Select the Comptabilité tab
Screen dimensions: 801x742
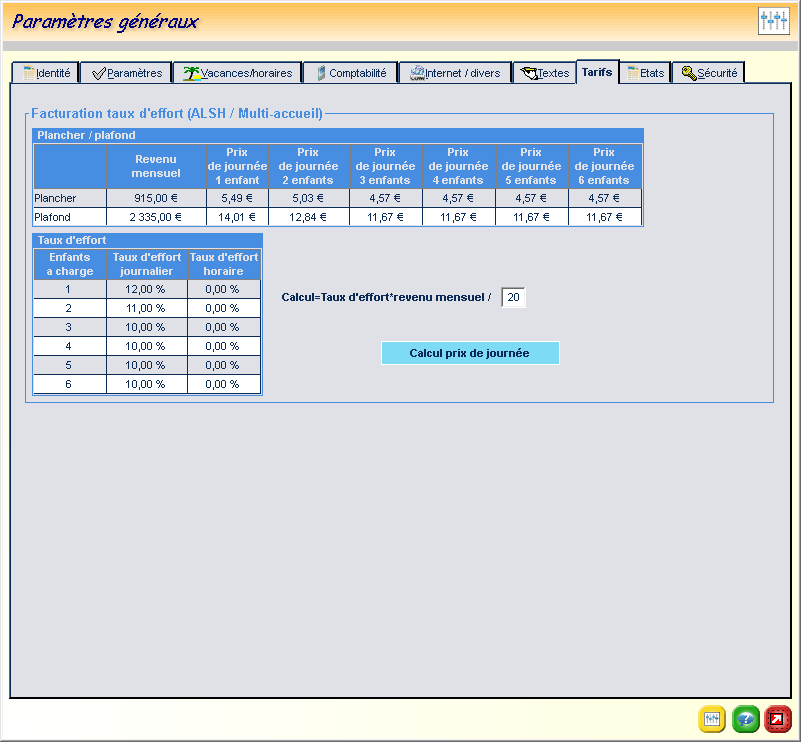(350, 73)
